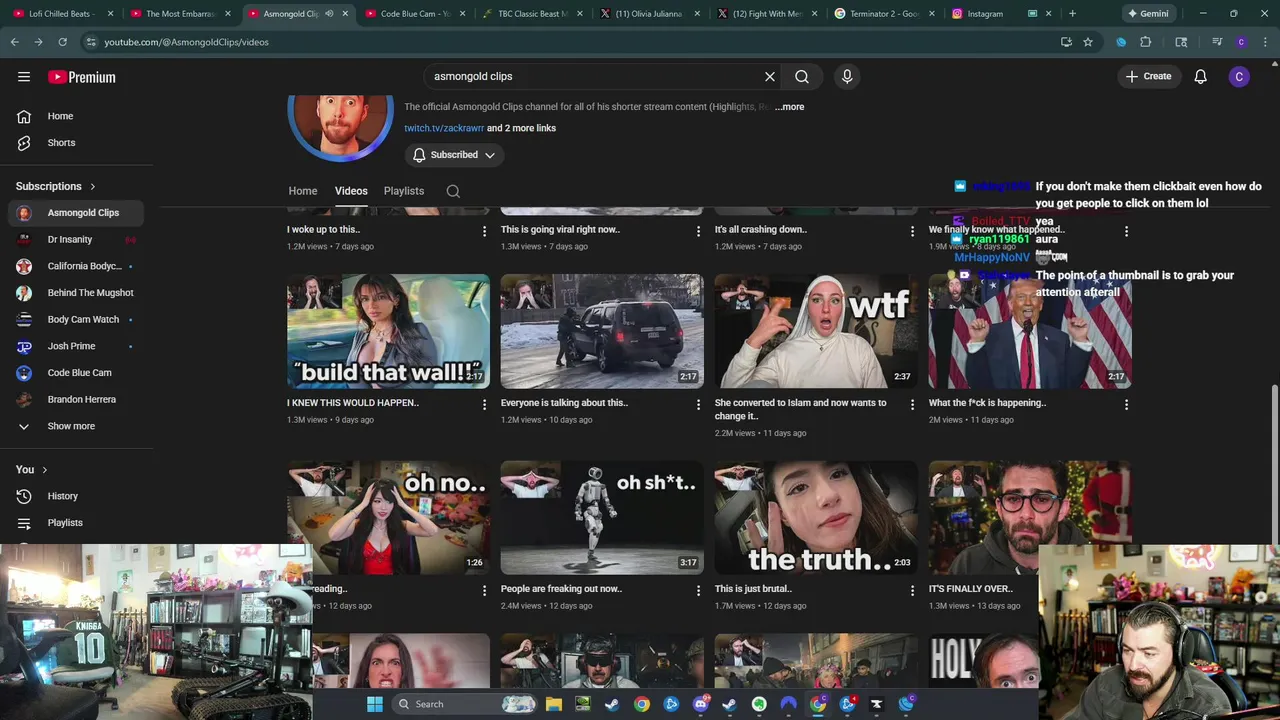Switch to the Code Blue Cam tab
The width and height of the screenshot is (1280, 720).
415,14
